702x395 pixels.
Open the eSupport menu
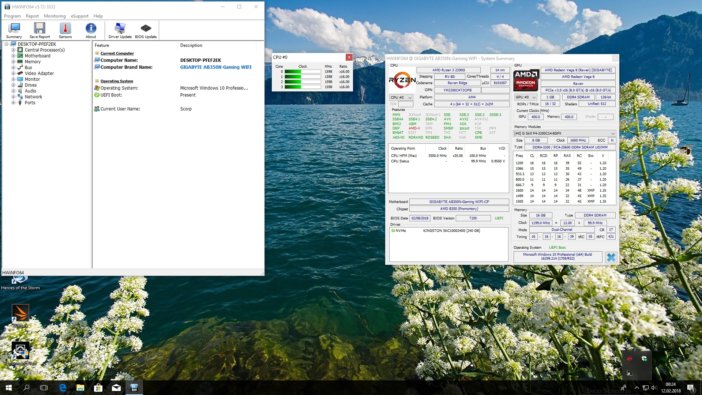click(x=80, y=16)
